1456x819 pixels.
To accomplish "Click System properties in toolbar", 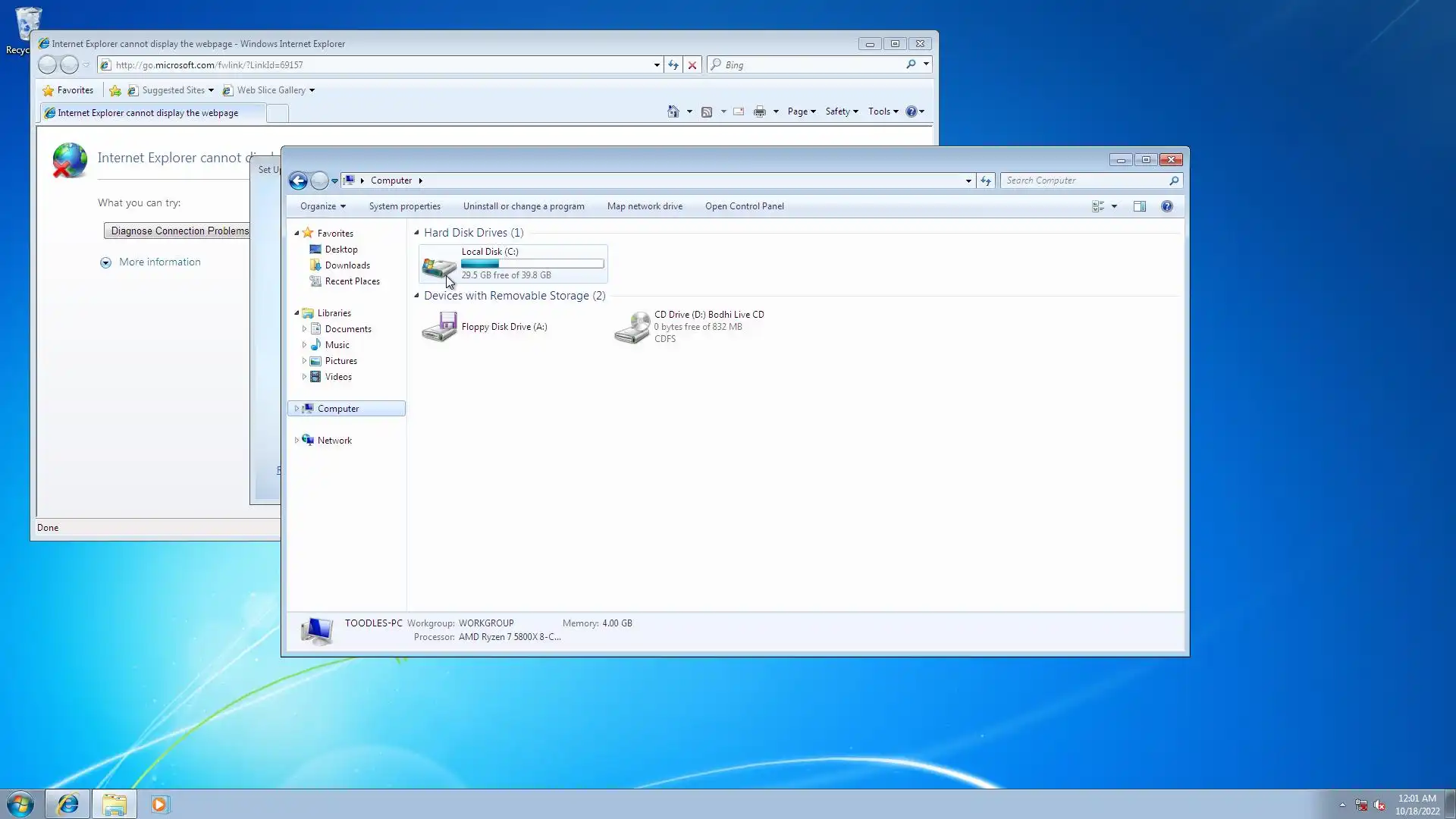I will coord(404,206).
